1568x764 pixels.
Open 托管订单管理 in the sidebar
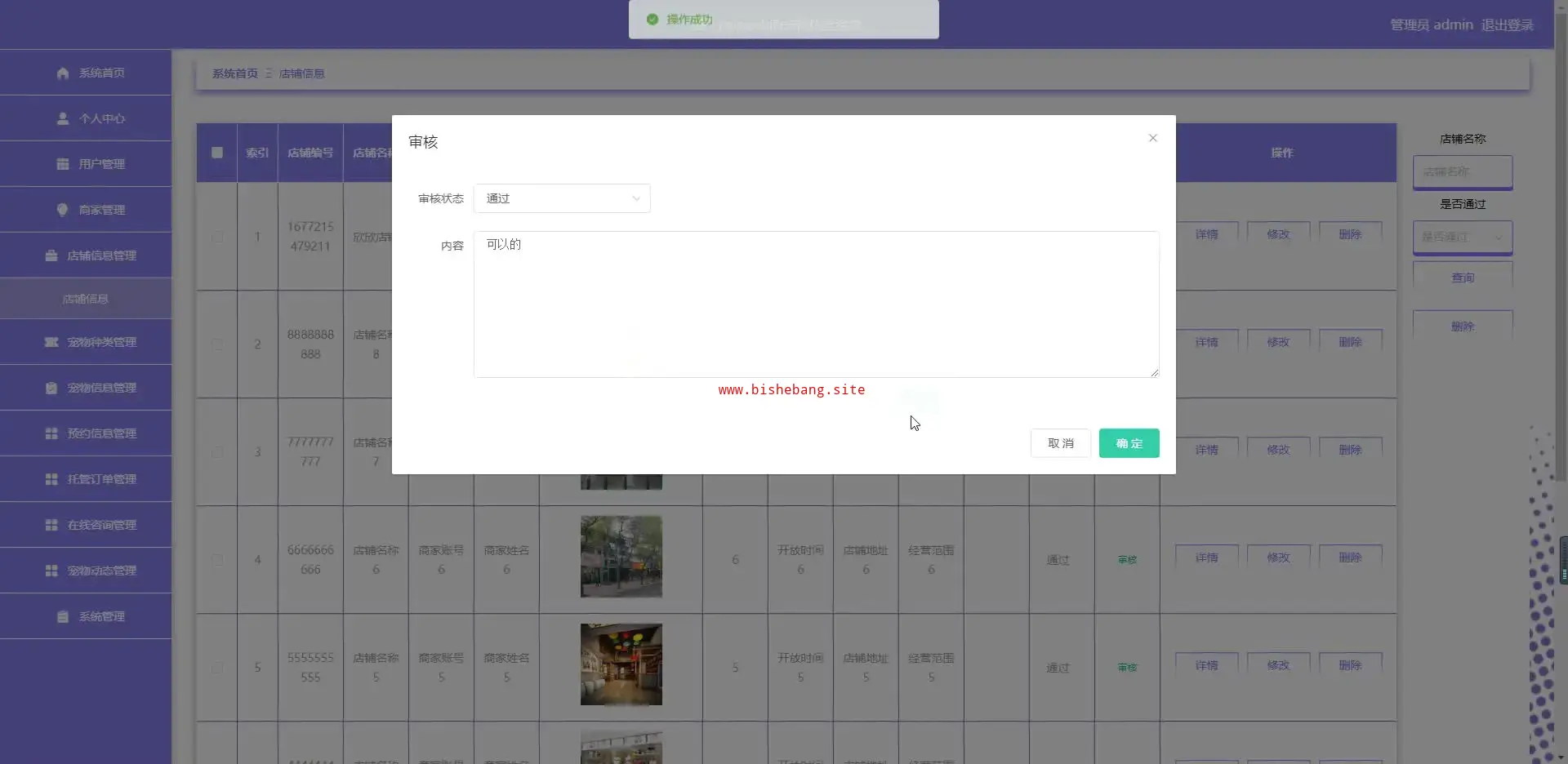click(x=86, y=479)
